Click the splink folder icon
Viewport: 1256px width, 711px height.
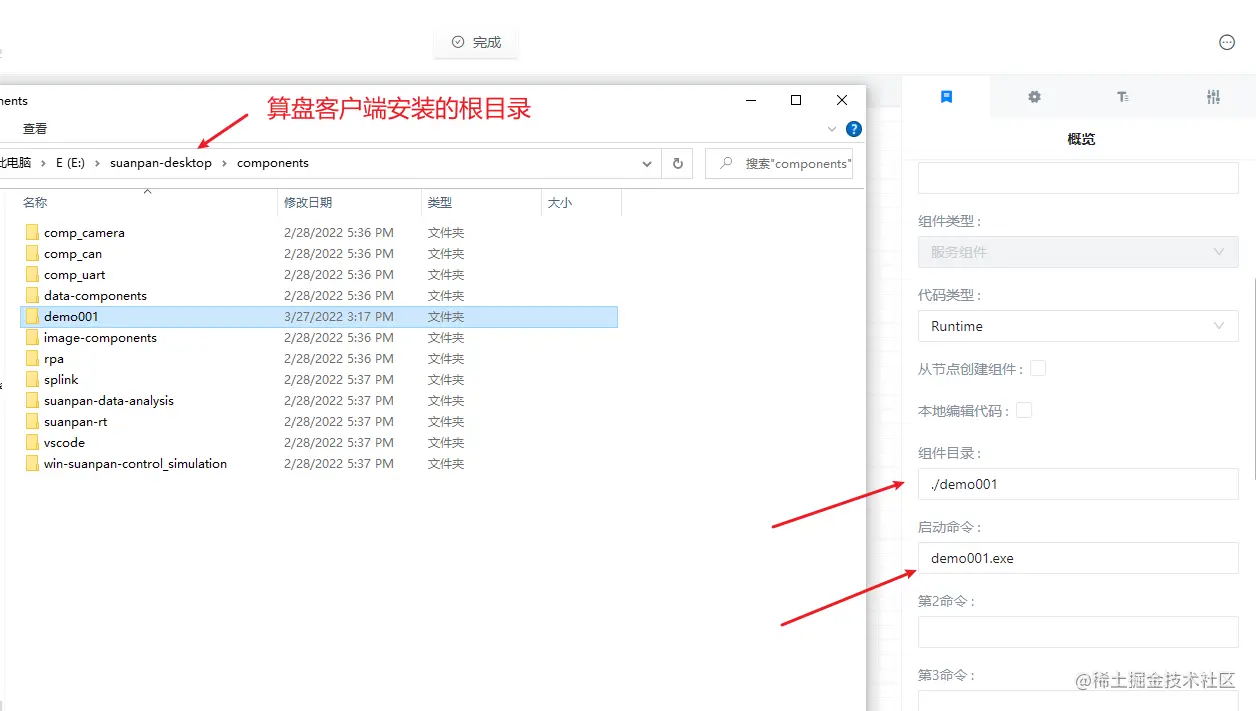tap(33, 380)
